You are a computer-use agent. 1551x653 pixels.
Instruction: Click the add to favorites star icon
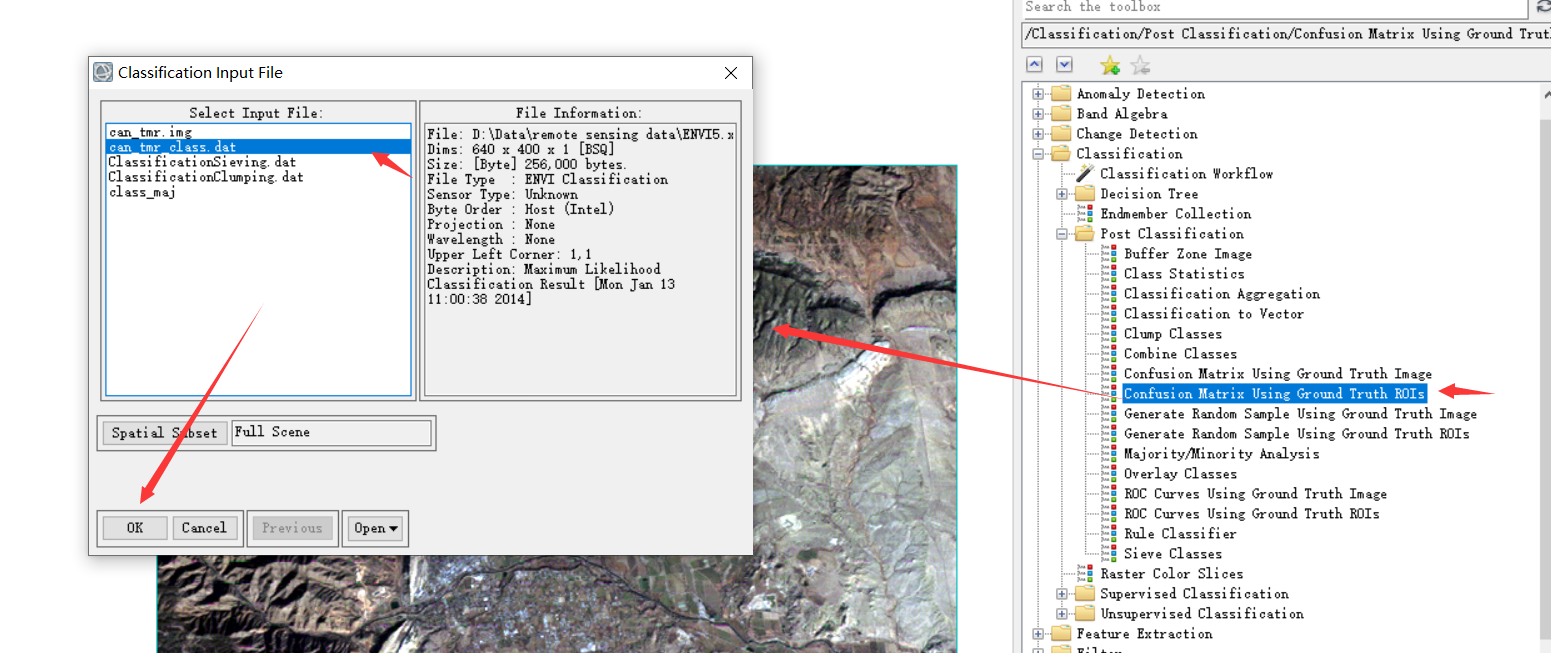[1110, 66]
